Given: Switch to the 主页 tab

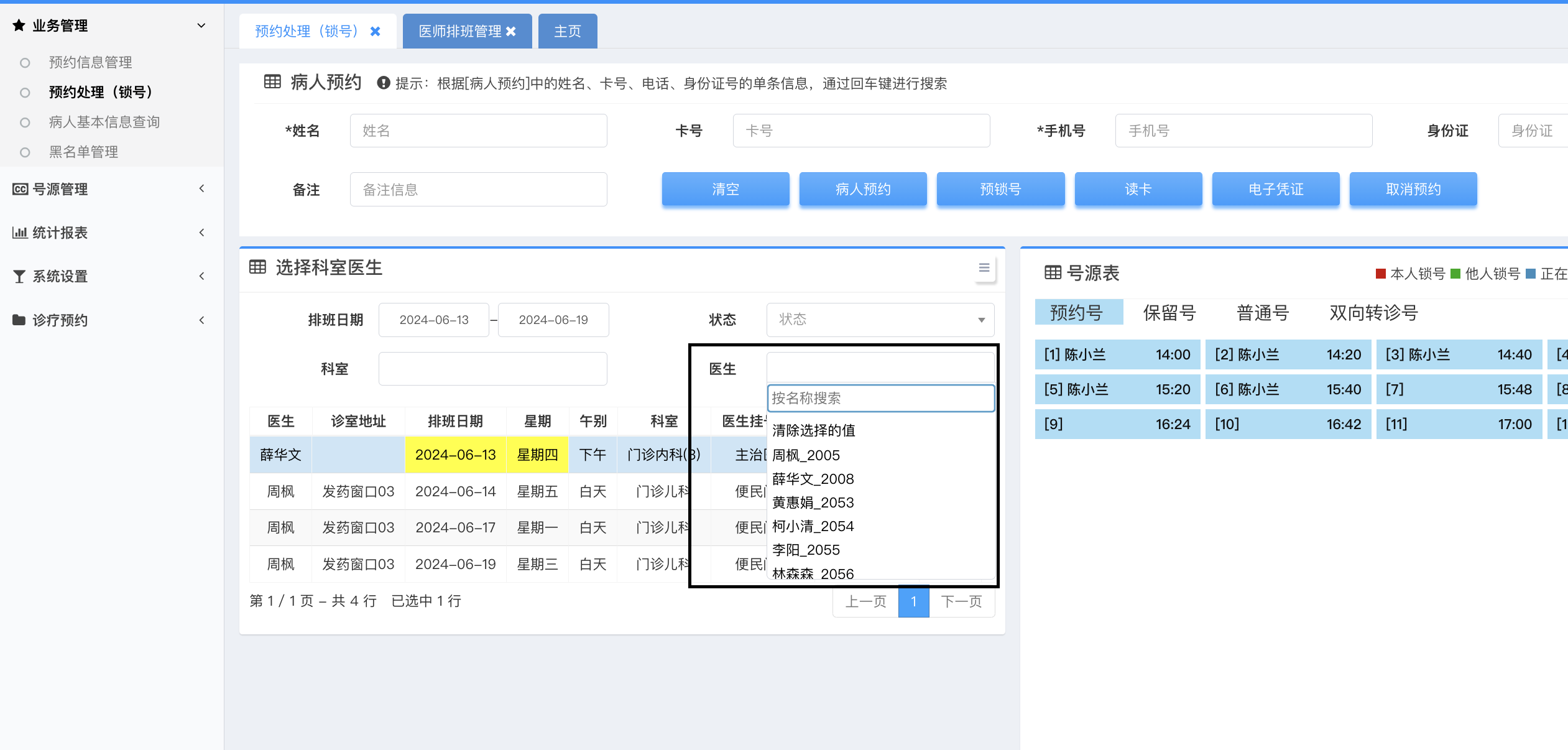Looking at the screenshot, I should point(567,31).
